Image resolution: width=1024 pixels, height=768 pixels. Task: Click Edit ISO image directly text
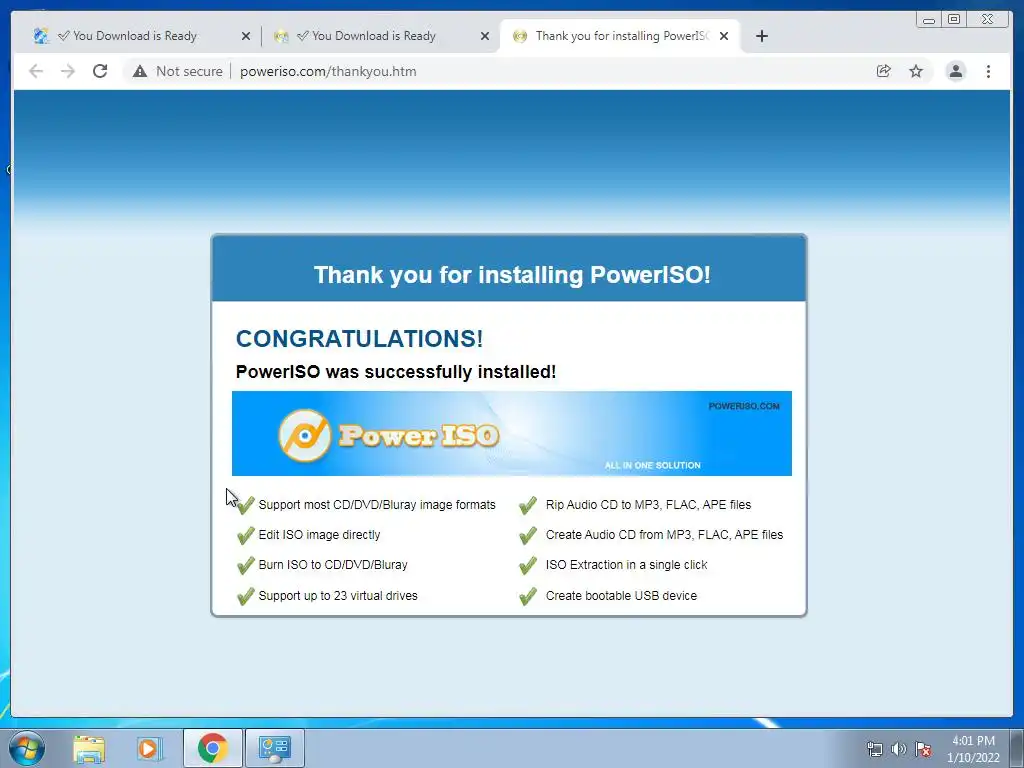319,534
